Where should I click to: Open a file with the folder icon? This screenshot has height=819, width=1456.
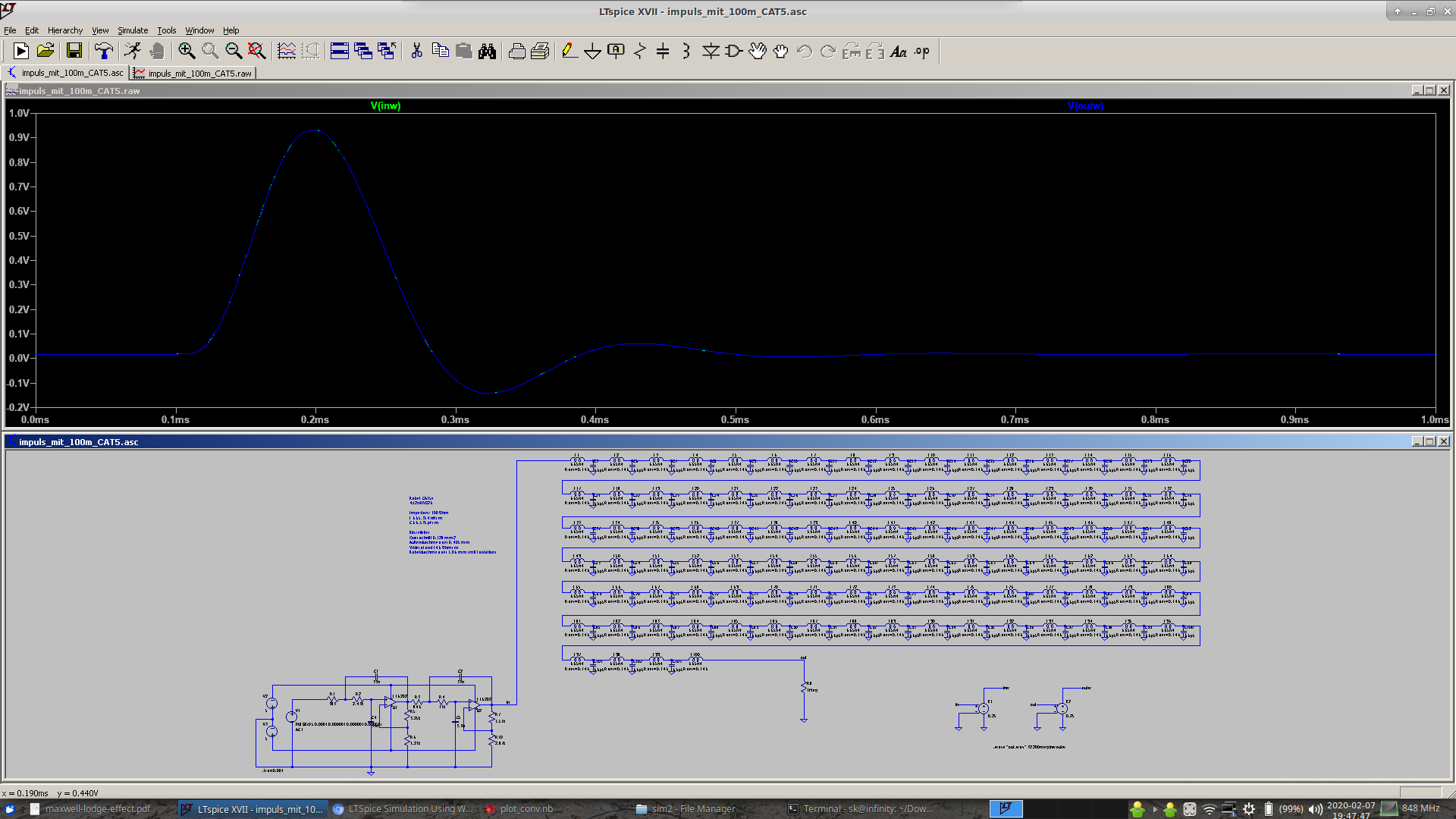coord(45,51)
